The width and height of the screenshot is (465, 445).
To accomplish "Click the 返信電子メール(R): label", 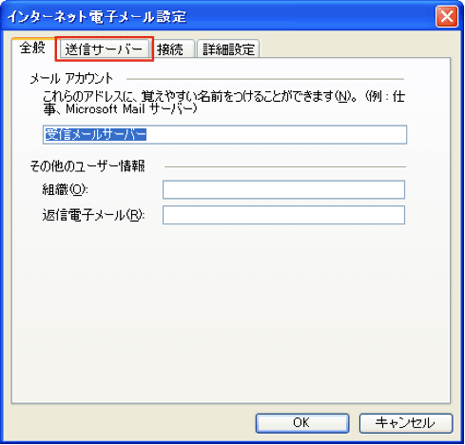I will (x=93, y=215).
